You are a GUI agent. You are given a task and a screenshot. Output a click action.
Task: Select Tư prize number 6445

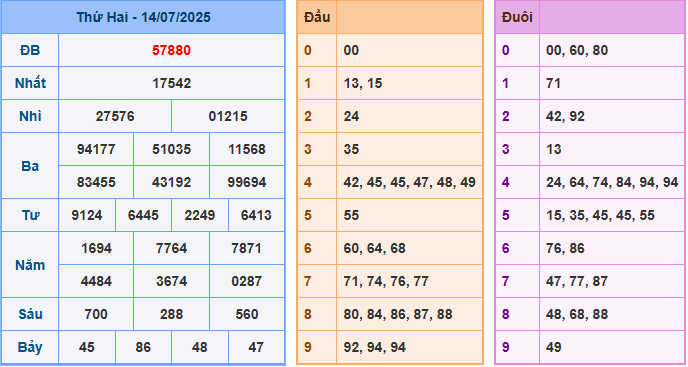[143, 216]
